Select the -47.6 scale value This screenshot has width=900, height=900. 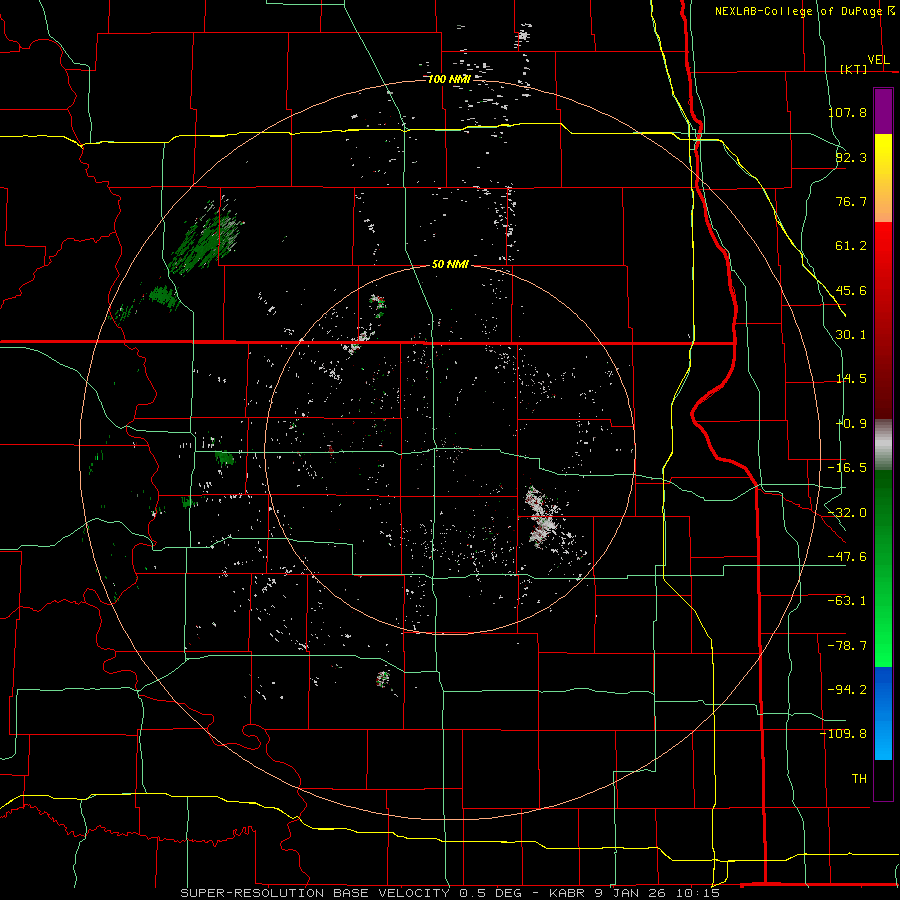tap(847, 557)
